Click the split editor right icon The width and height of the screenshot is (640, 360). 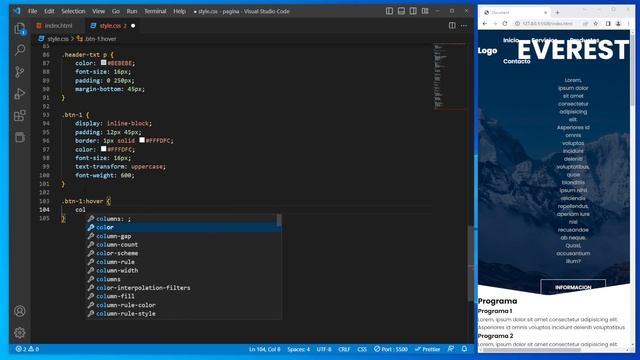(452, 25)
